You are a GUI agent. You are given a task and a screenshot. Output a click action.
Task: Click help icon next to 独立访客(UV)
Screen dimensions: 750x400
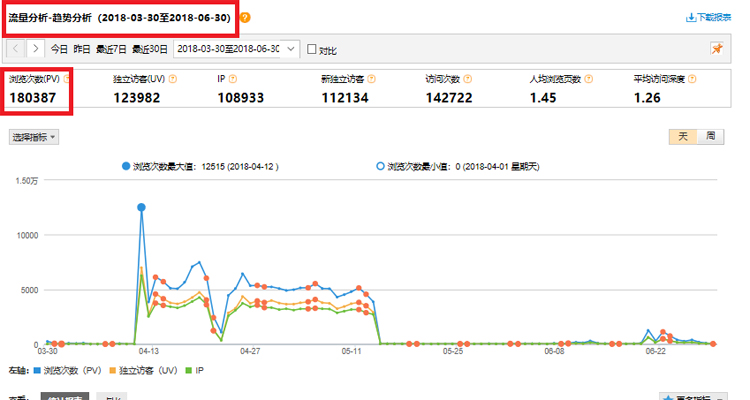(173, 78)
